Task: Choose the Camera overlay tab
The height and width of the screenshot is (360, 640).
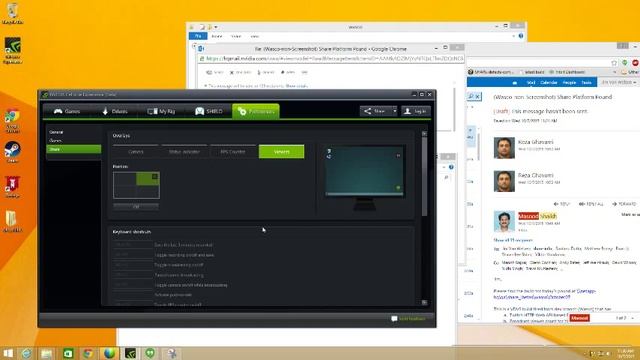Action: pos(136,151)
